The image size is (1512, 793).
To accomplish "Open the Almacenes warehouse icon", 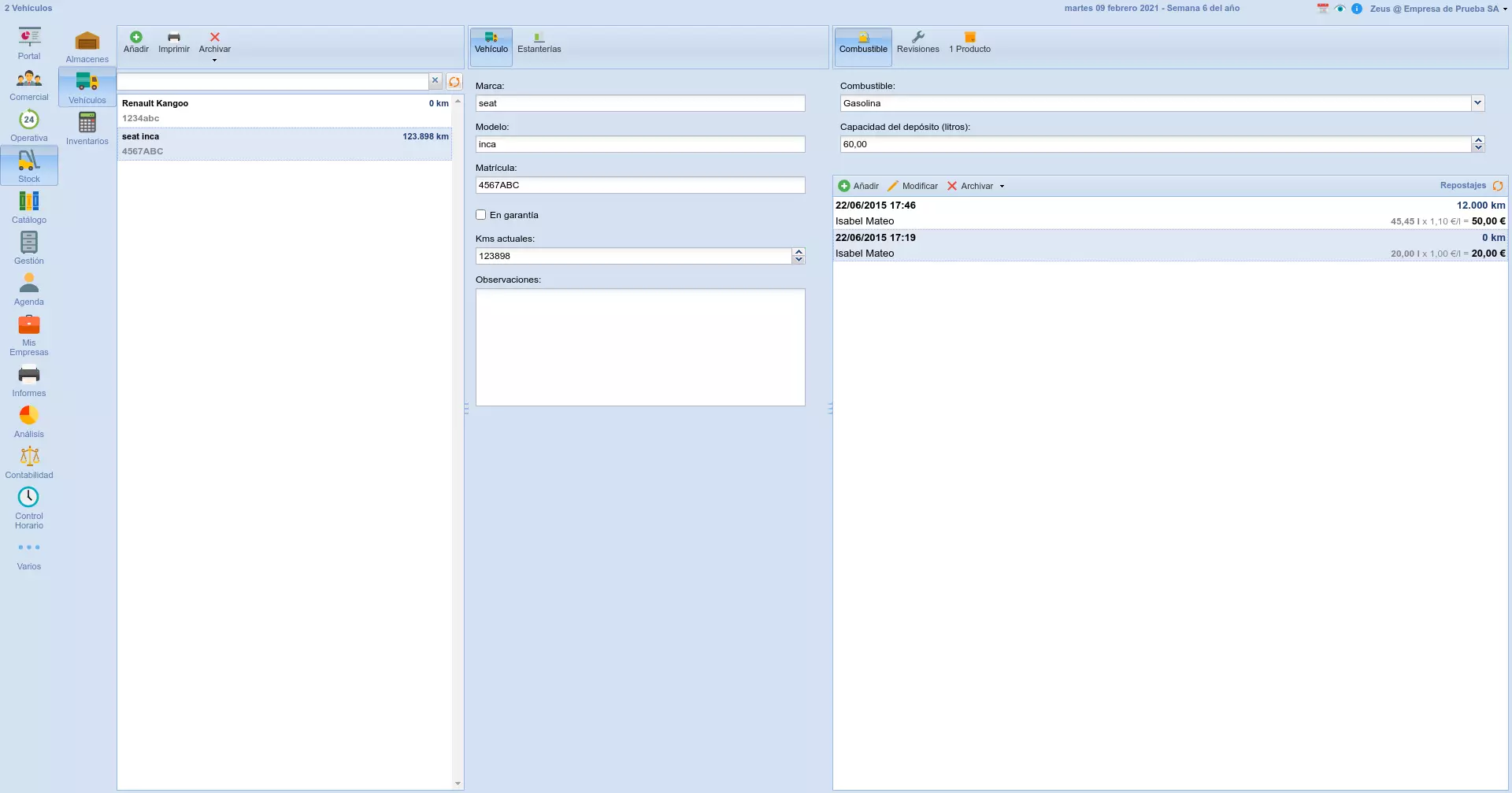I will click(x=87, y=42).
